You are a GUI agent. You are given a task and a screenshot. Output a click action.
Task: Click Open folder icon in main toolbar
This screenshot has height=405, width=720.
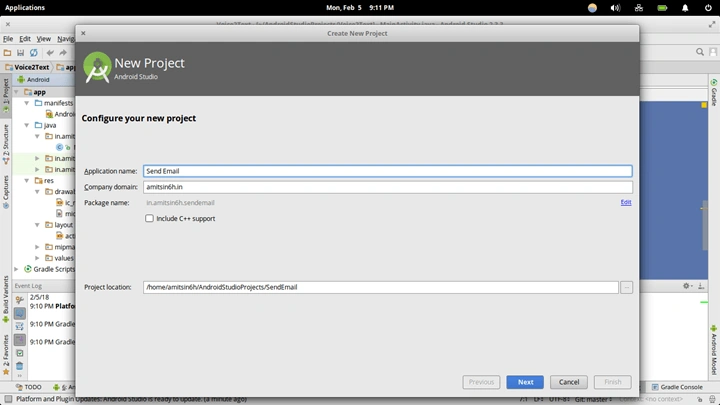[7, 53]
